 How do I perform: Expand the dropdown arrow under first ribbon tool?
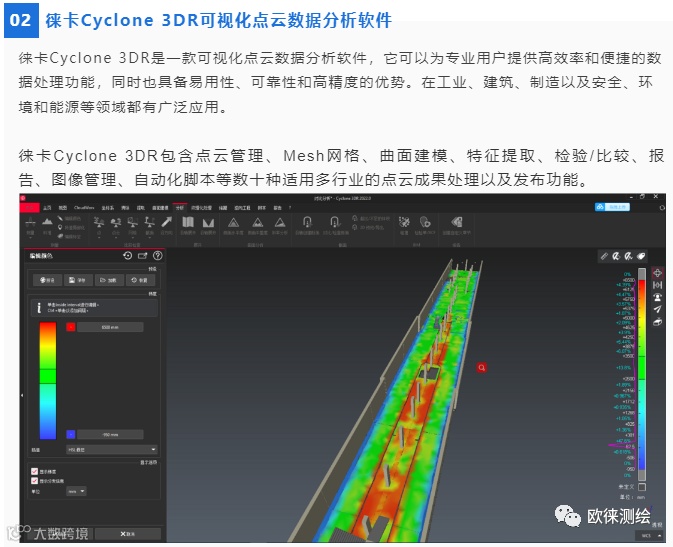[x=30, y=238]
